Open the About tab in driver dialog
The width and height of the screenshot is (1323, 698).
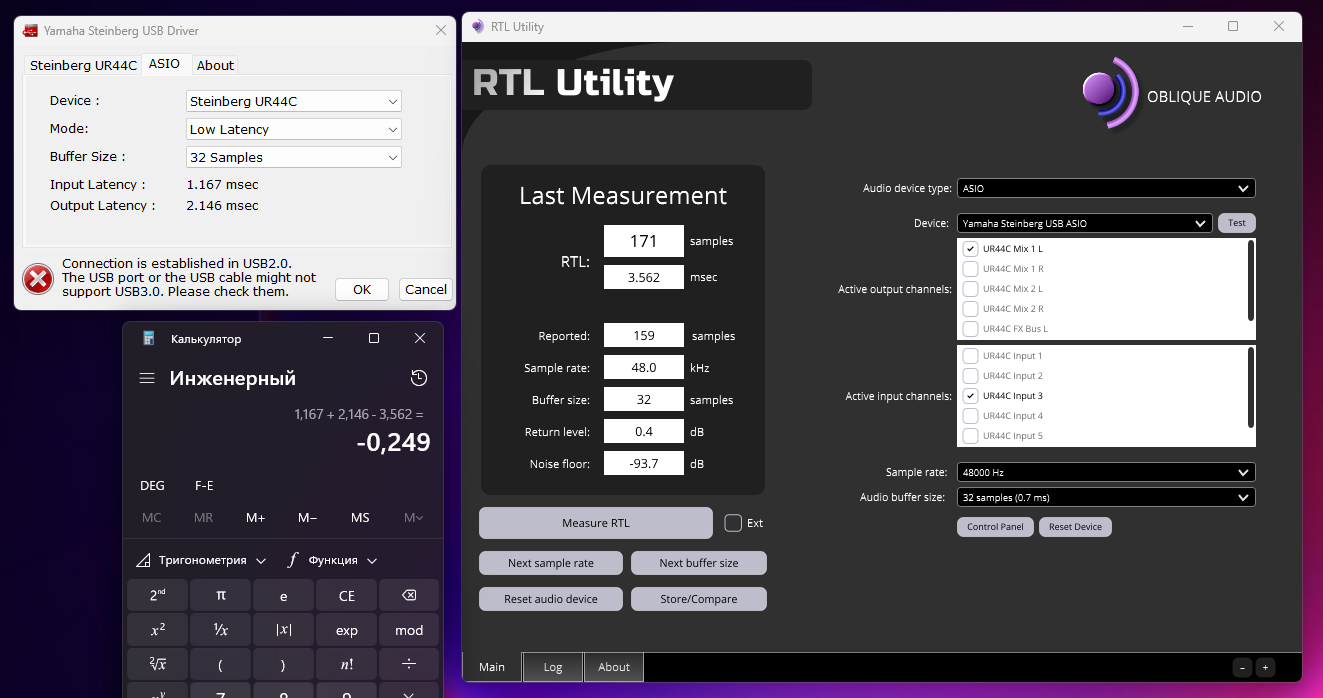coord(215,65)
